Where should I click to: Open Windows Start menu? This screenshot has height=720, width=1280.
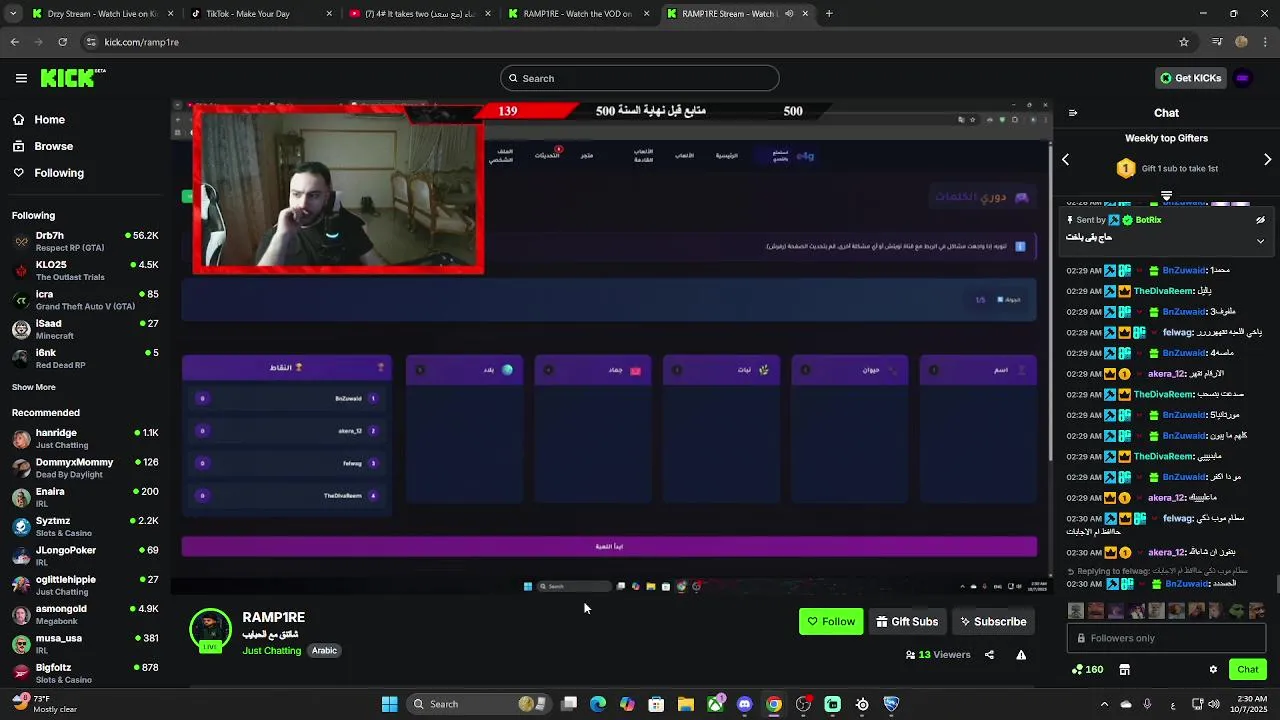(389, 704)
